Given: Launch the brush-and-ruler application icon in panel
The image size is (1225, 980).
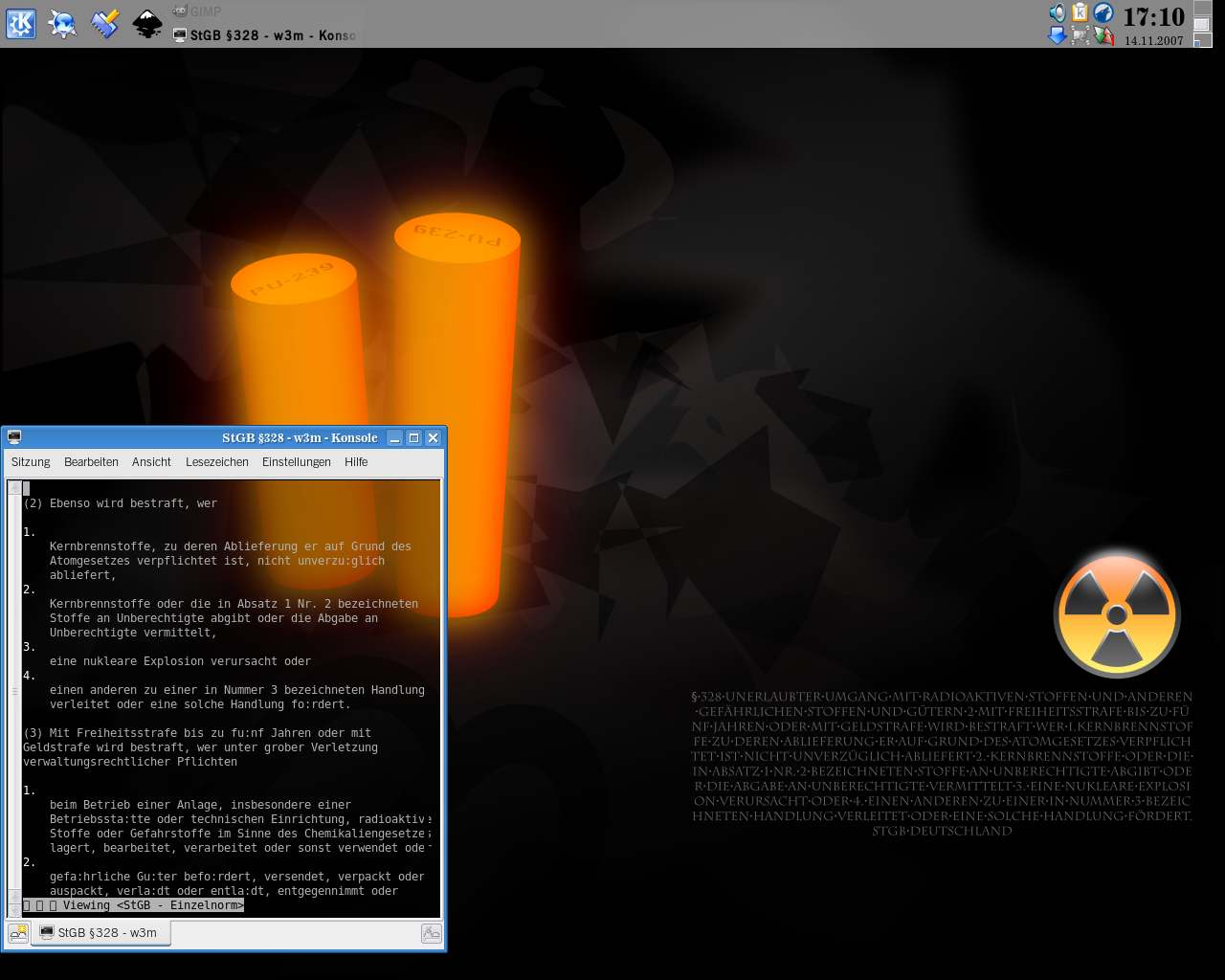Looking at the screenshot, I should pos(104,23).
